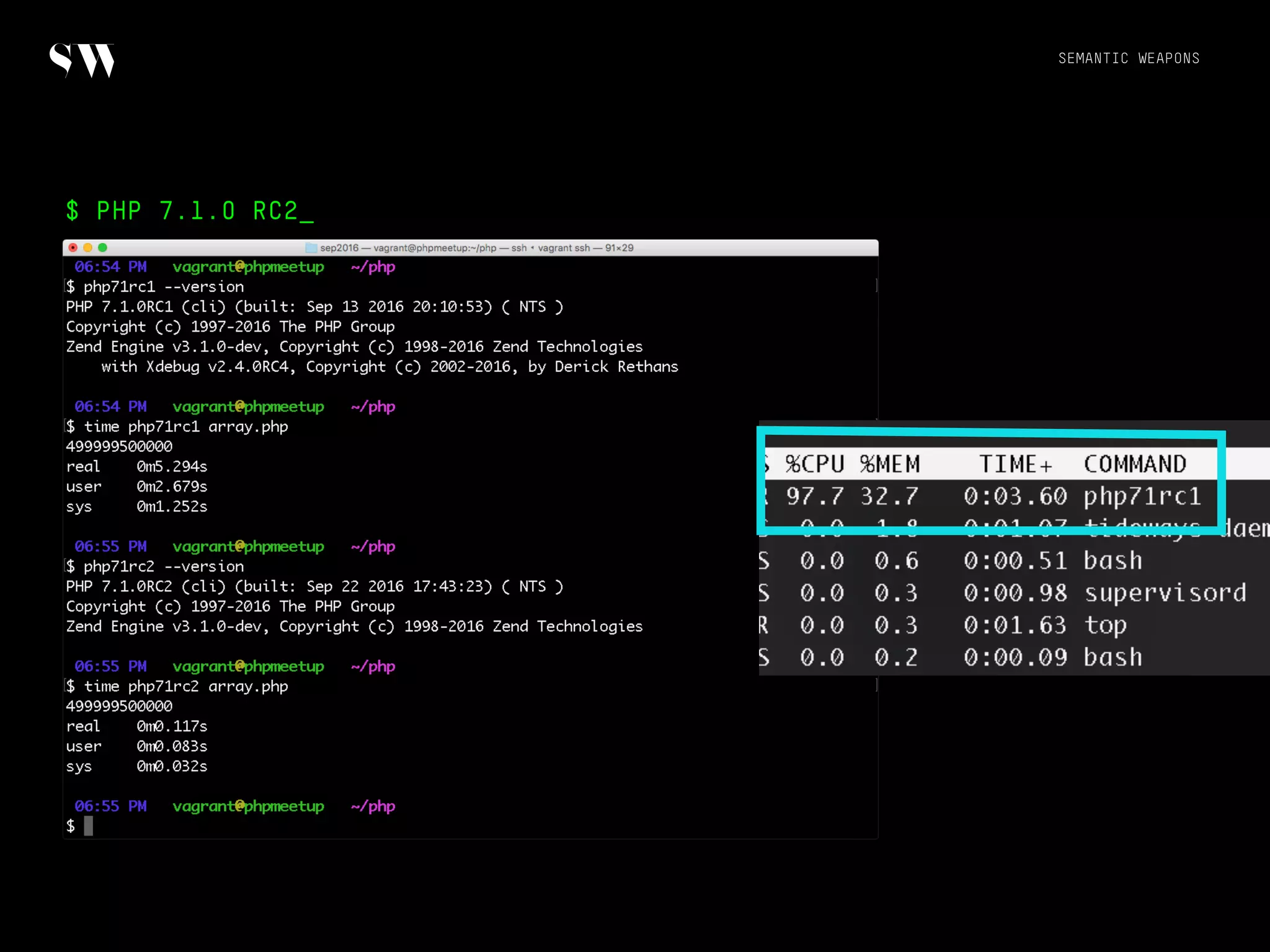Click the %MEM column header in top
The image size is (1270, 952).
890,464
